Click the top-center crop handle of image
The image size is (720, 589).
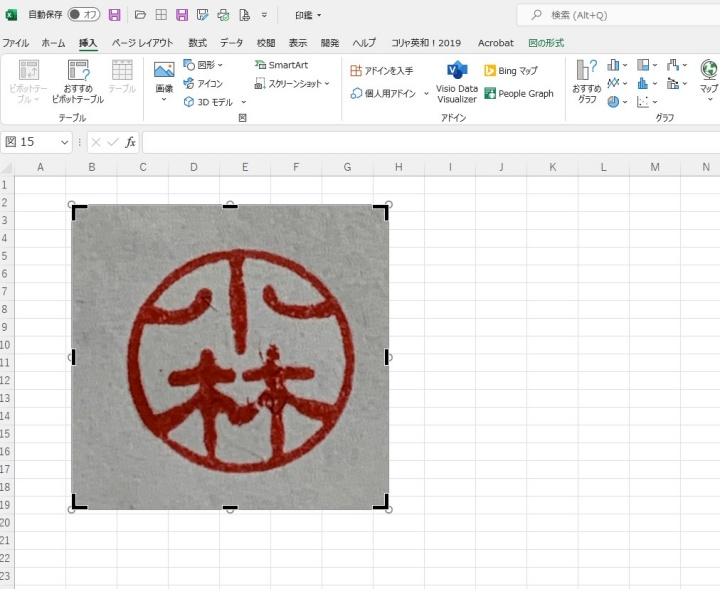point(230,206)
